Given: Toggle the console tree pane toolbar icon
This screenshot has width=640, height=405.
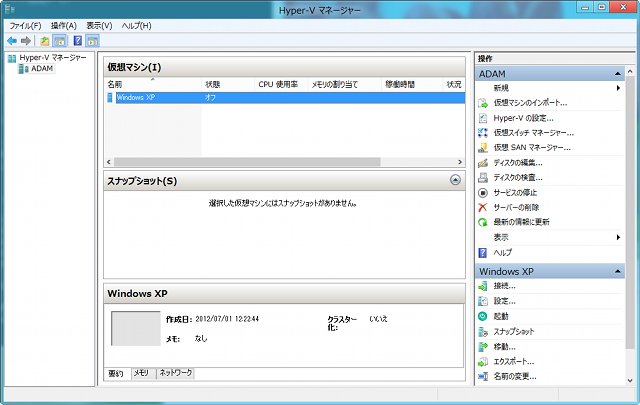Looking at the screenshot, I should pos(60,41).
